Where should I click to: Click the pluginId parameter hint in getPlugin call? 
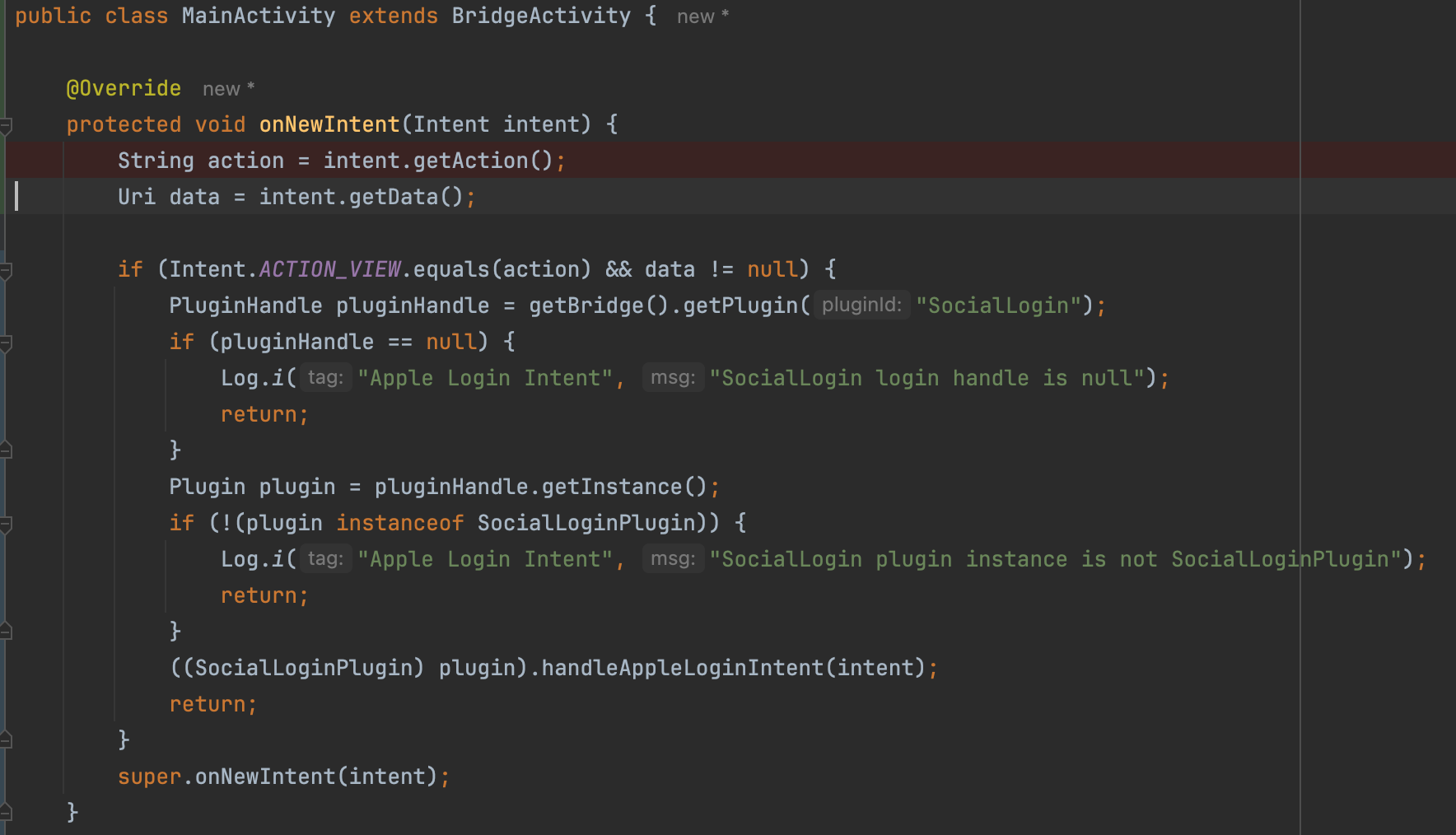click(861, 305)
